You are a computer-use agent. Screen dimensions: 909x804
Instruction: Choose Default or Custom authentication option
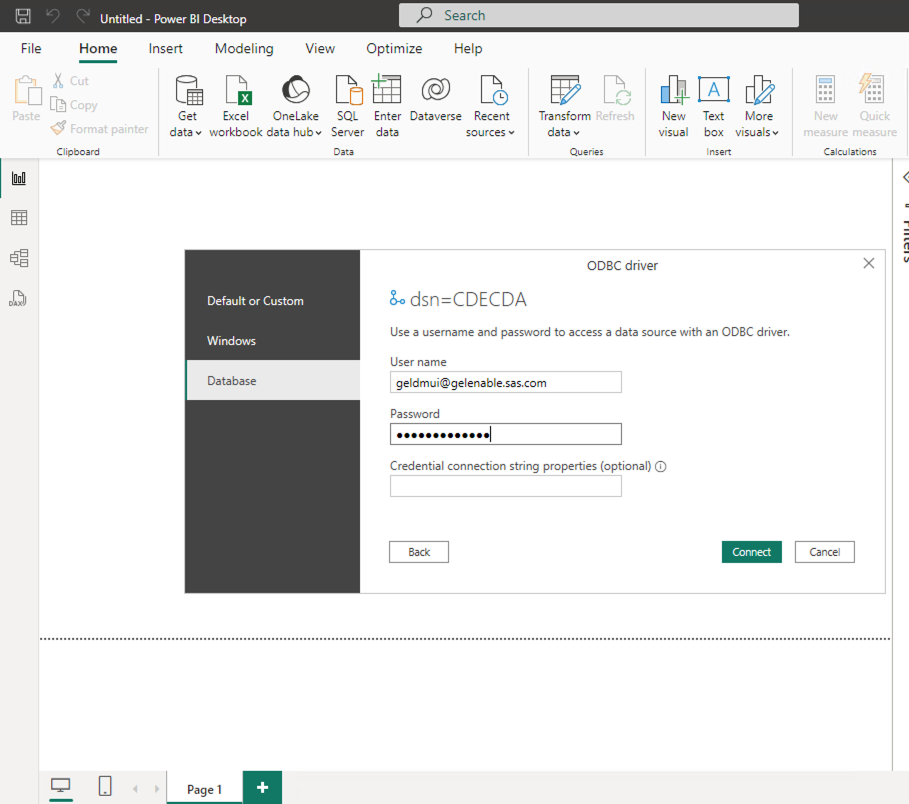point(255,301)
